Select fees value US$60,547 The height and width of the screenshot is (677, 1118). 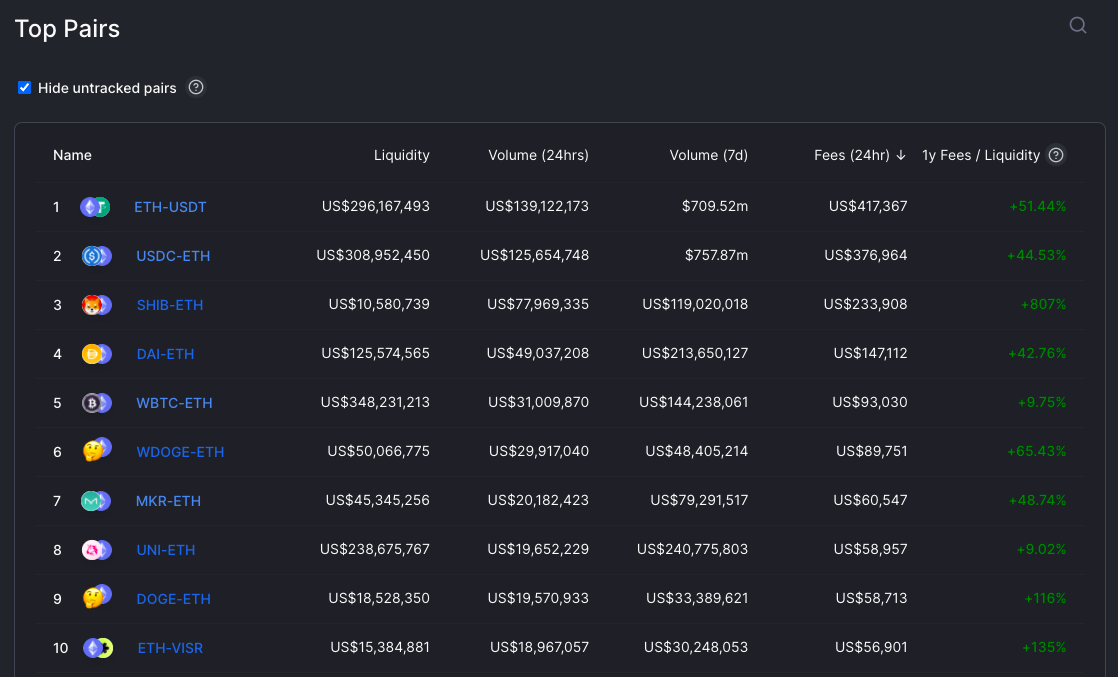coord(871,500)
